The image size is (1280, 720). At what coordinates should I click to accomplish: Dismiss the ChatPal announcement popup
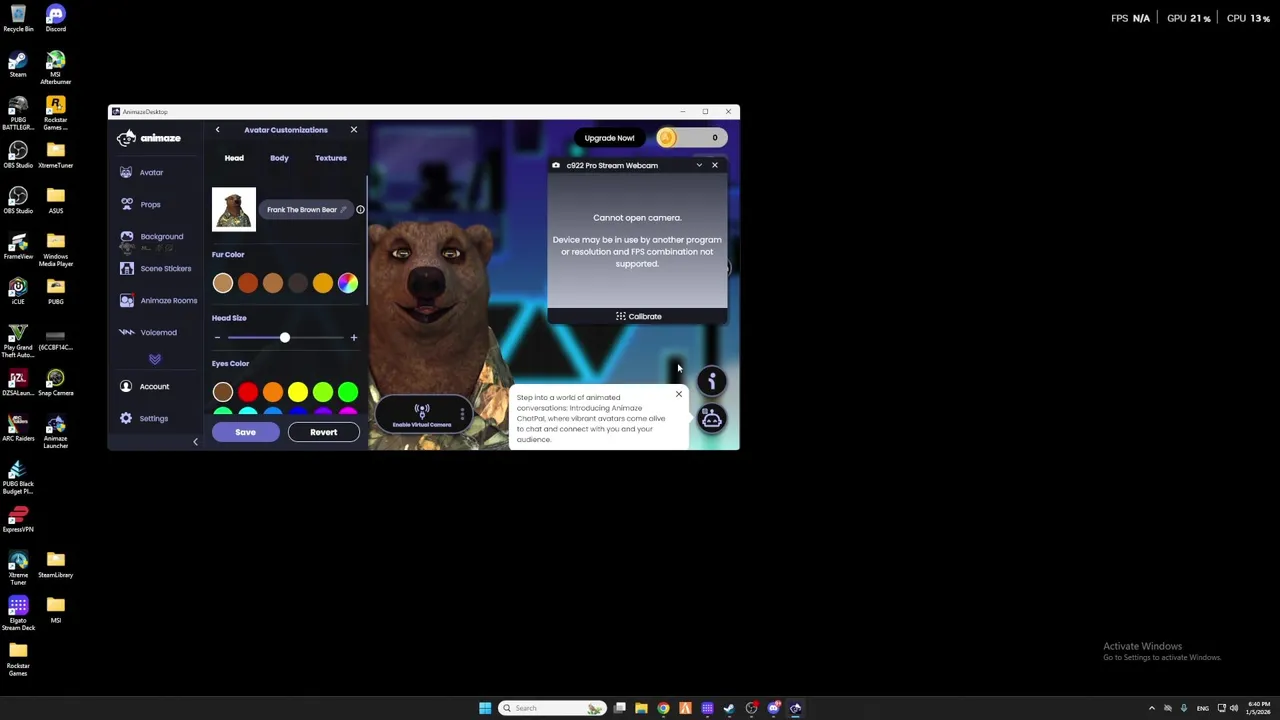678,394
